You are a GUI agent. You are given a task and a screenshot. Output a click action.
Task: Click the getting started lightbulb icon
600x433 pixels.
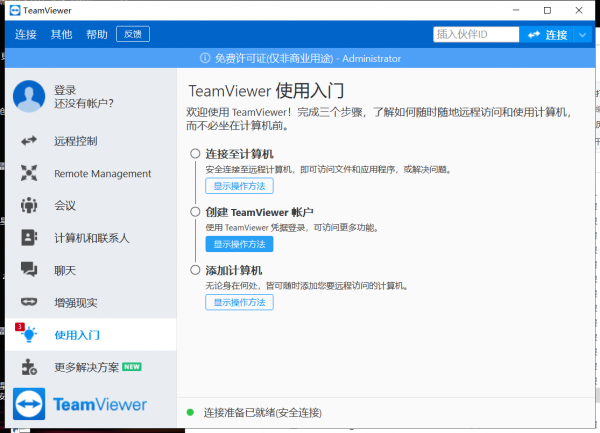[x=29, y=335]
